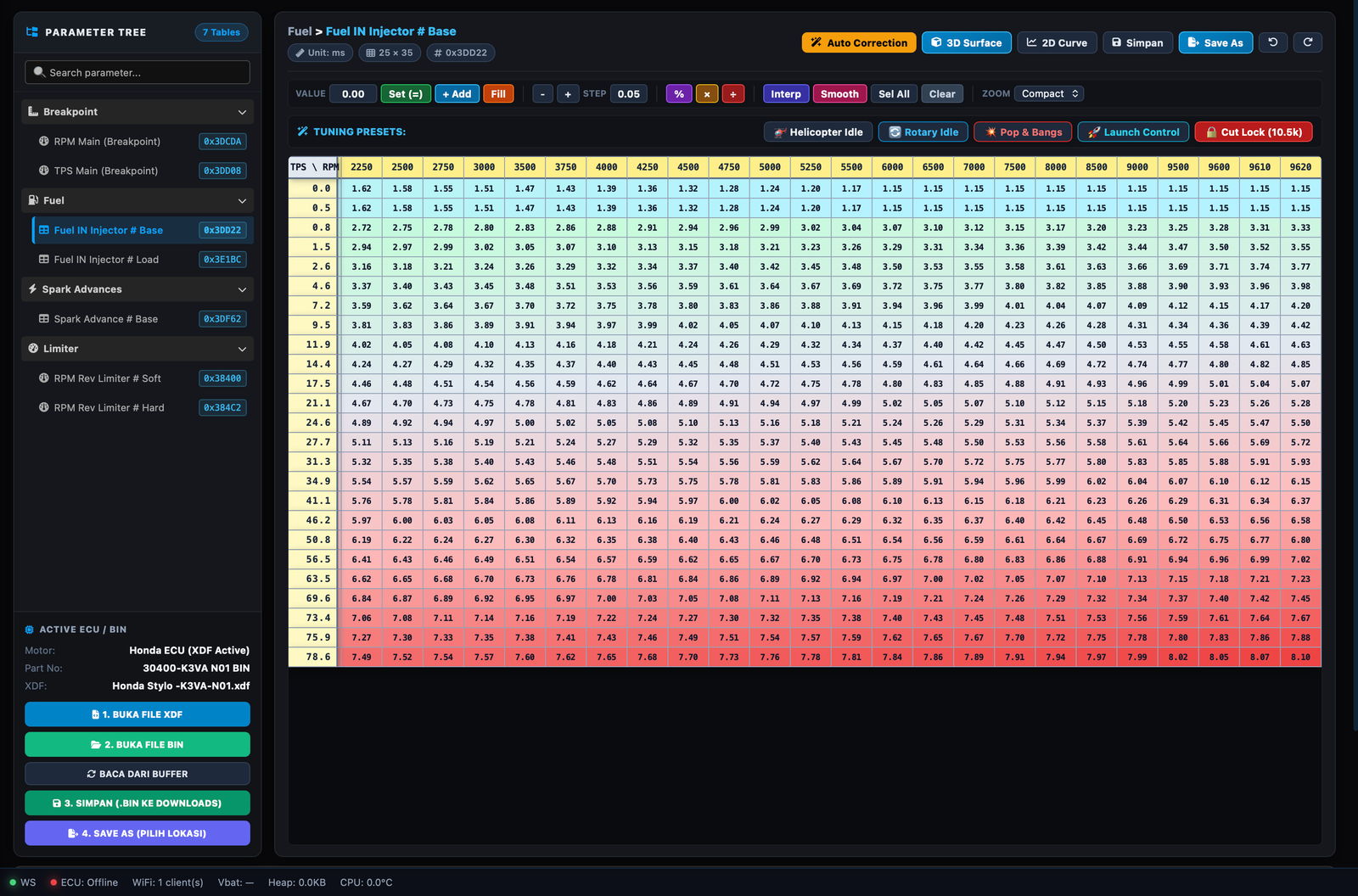Image resolution: width=1358 pixels, height=896 pixels.
Task: Click the ECU: Offline status indicator
Action: click(83, 882)
